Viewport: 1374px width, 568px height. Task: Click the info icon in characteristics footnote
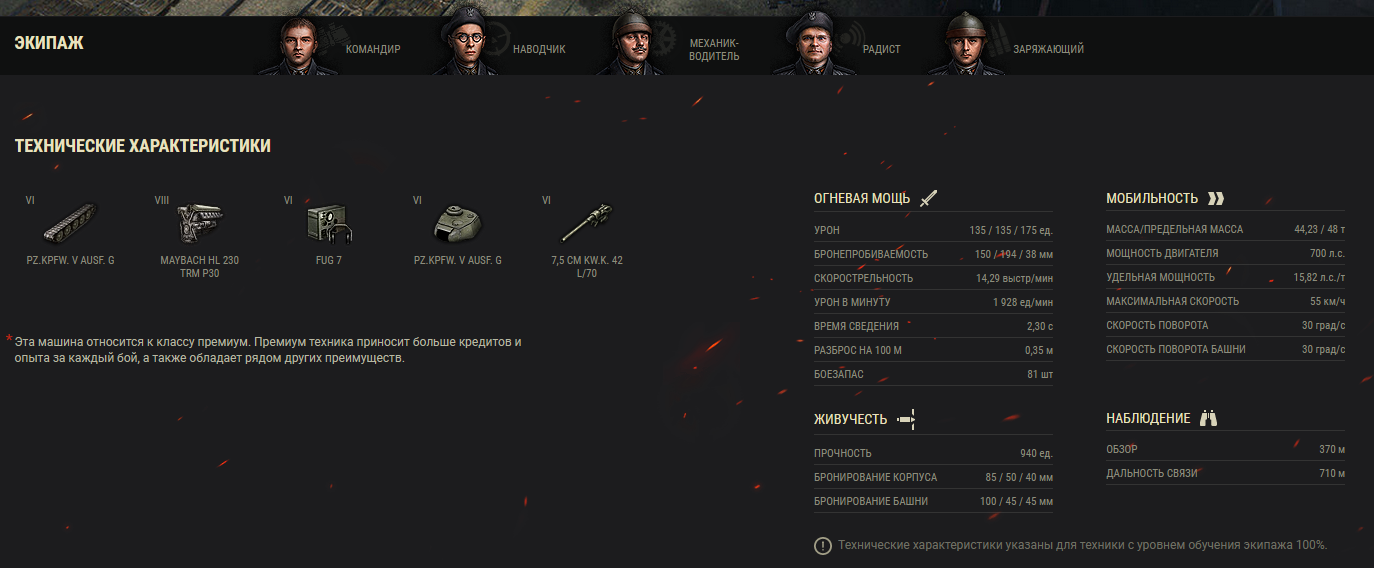(x=822, y=545)
